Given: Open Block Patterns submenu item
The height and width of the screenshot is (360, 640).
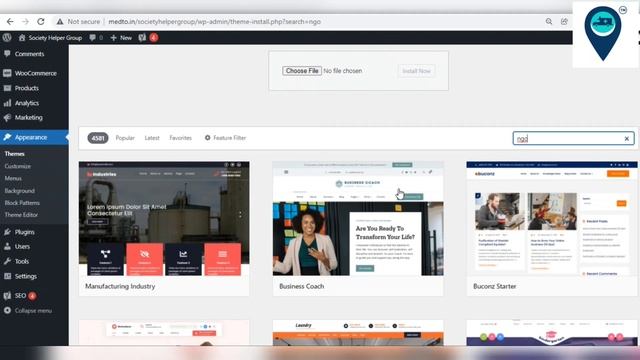Looking at the screenshot, I should (22, 203).
